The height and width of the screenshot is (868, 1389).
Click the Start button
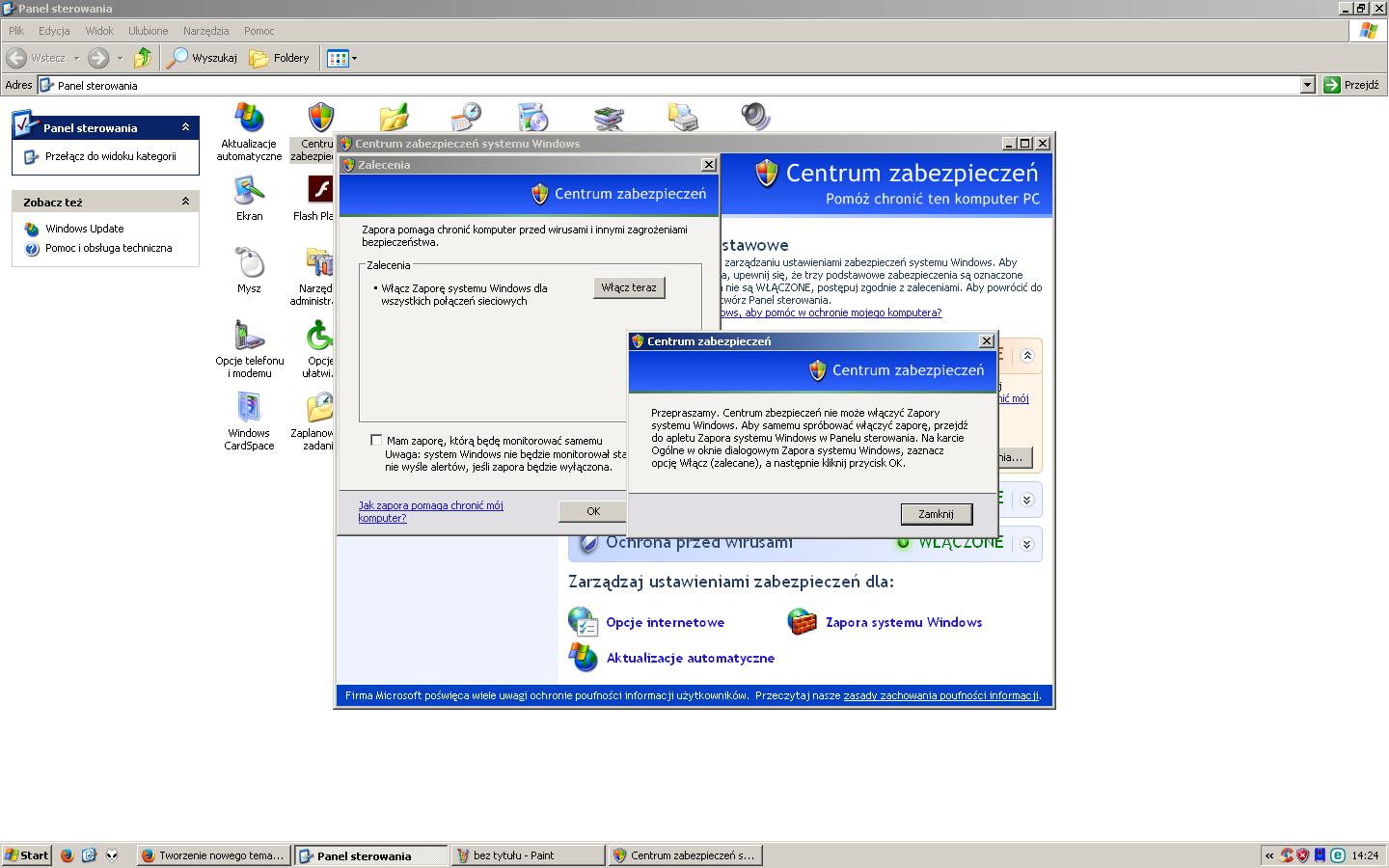(x=26, y=855)
